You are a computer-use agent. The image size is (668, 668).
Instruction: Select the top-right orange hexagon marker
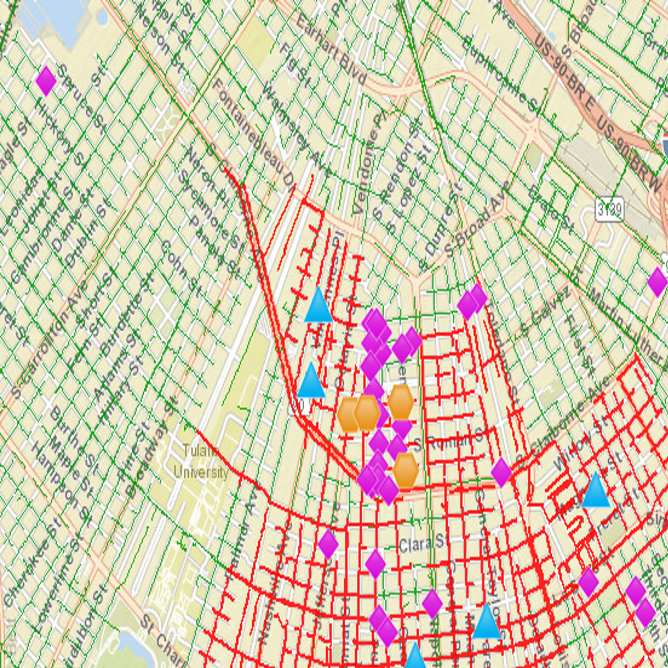coord(400,402)
